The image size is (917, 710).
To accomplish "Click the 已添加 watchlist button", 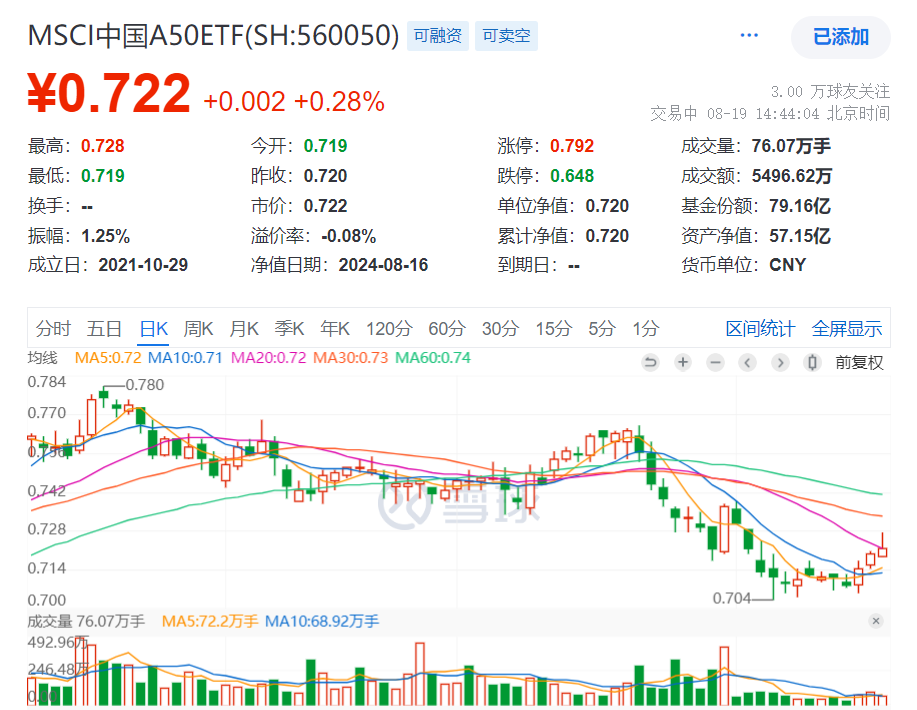I will click(x=840, y=37).
